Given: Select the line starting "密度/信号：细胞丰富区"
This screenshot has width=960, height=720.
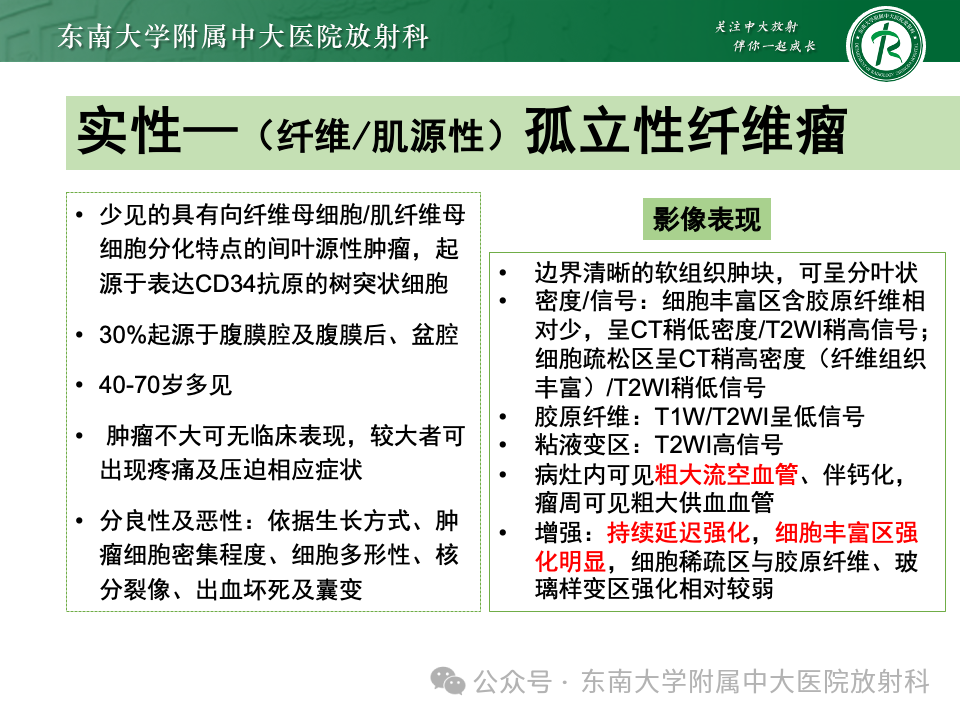Looking at the screenshot, I should pos(730,301).
